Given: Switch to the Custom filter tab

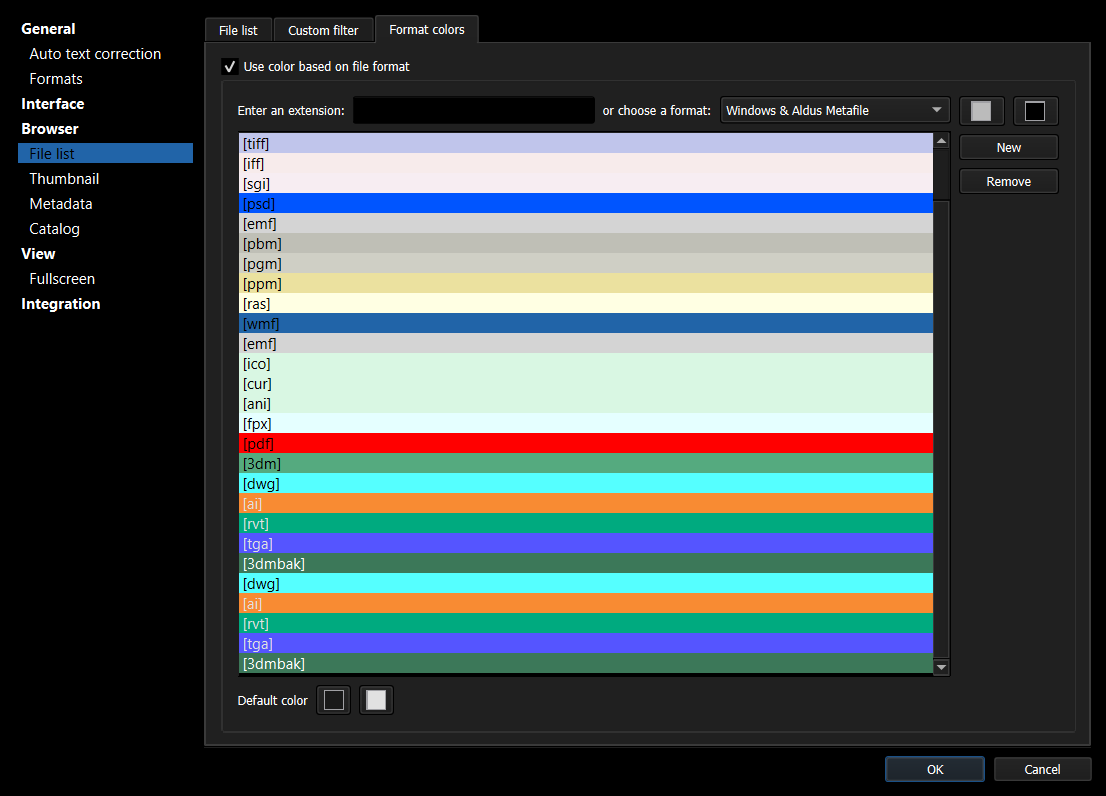Looking at the screenshot, I should point(323,30).
